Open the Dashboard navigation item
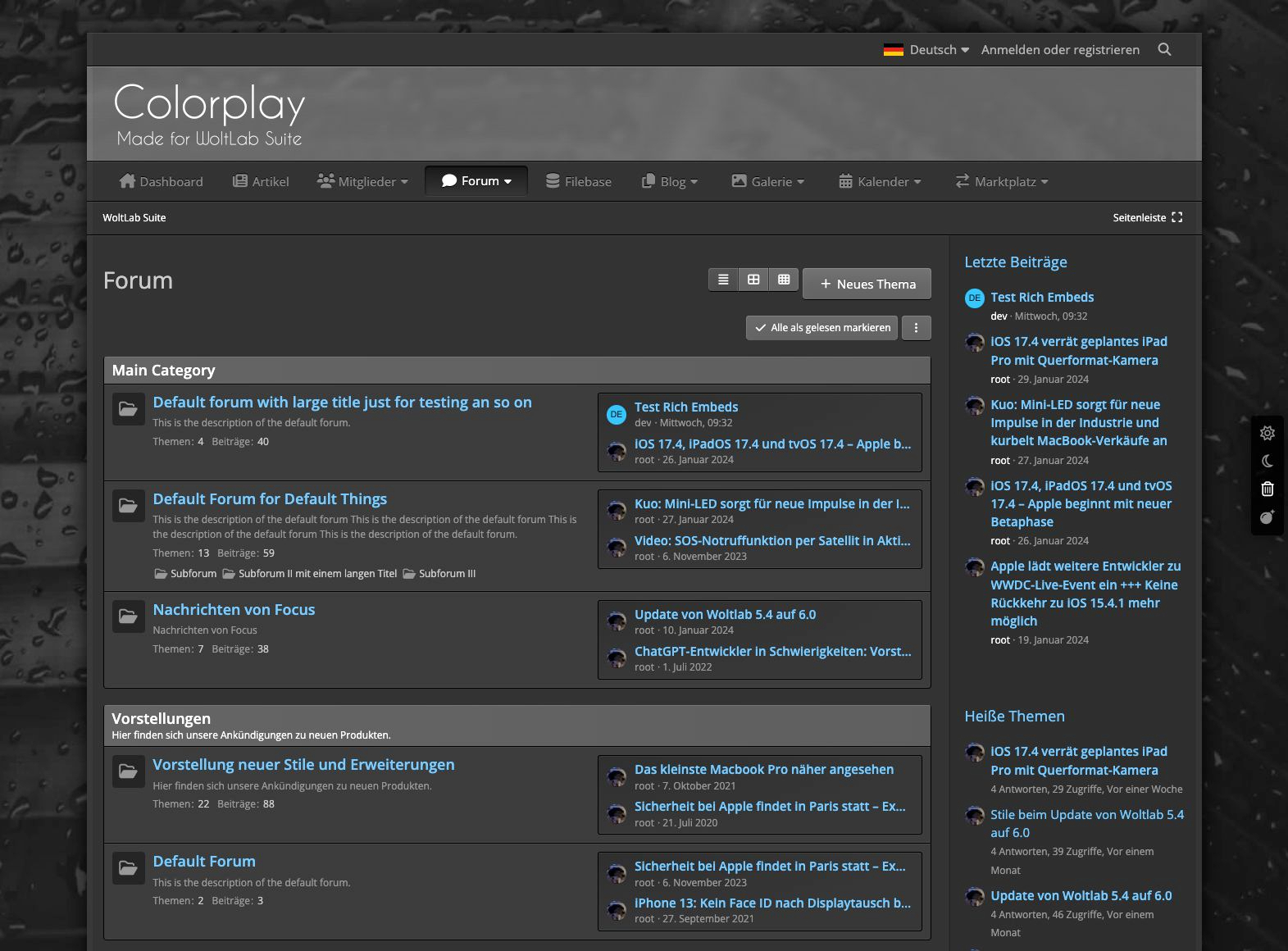 pyautogui.click(x=161, y=182)
